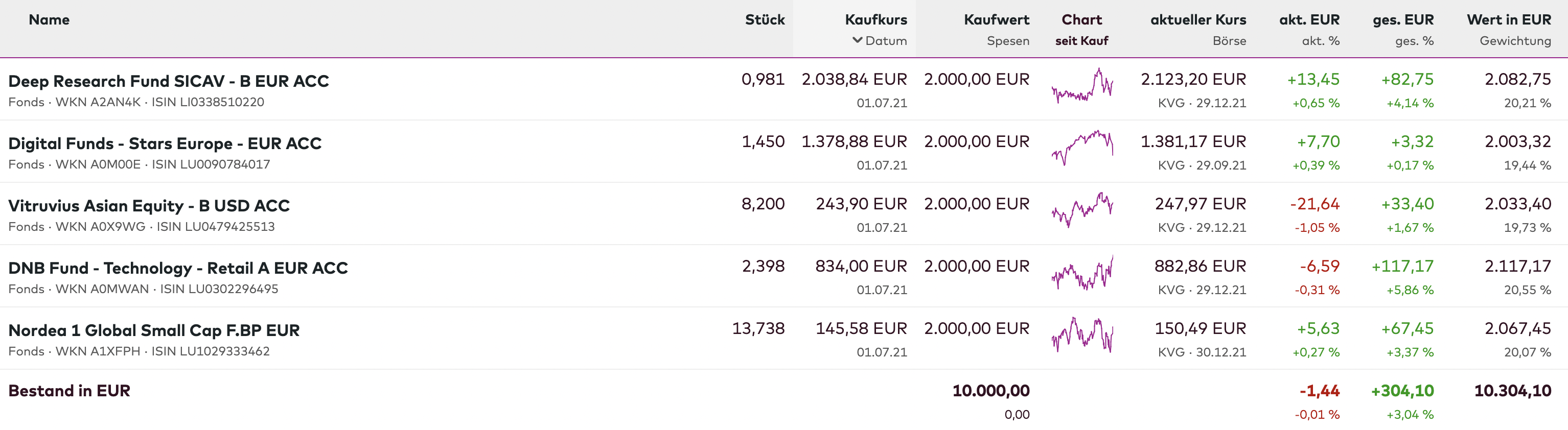The image size is (1568, 430).
Task: Open Vitruvius Asian Equity sparkline chart
Action: click(x=1081, y=210)
